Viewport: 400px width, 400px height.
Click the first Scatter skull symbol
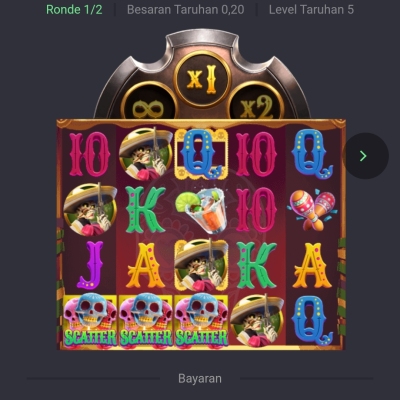[90, 321]
